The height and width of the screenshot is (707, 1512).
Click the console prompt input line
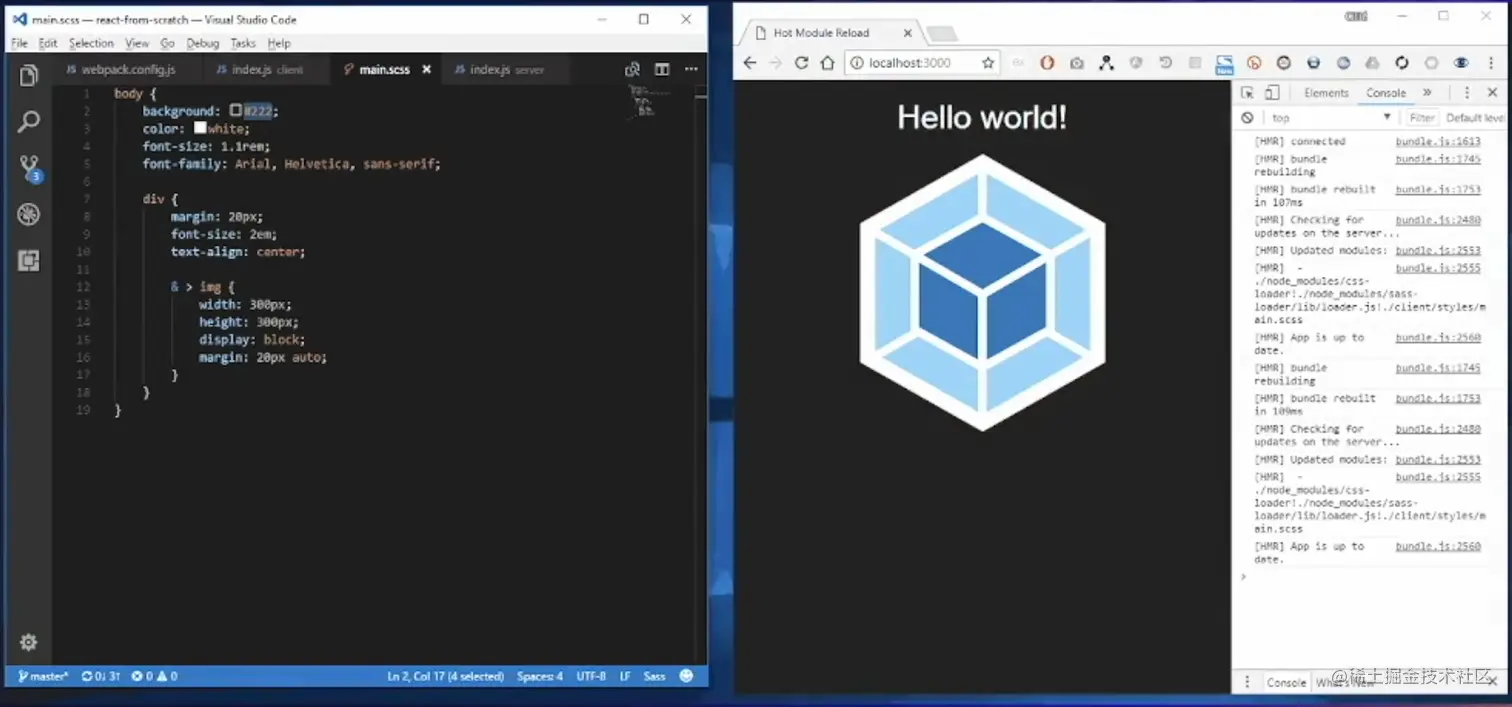tap(1370, 576)
